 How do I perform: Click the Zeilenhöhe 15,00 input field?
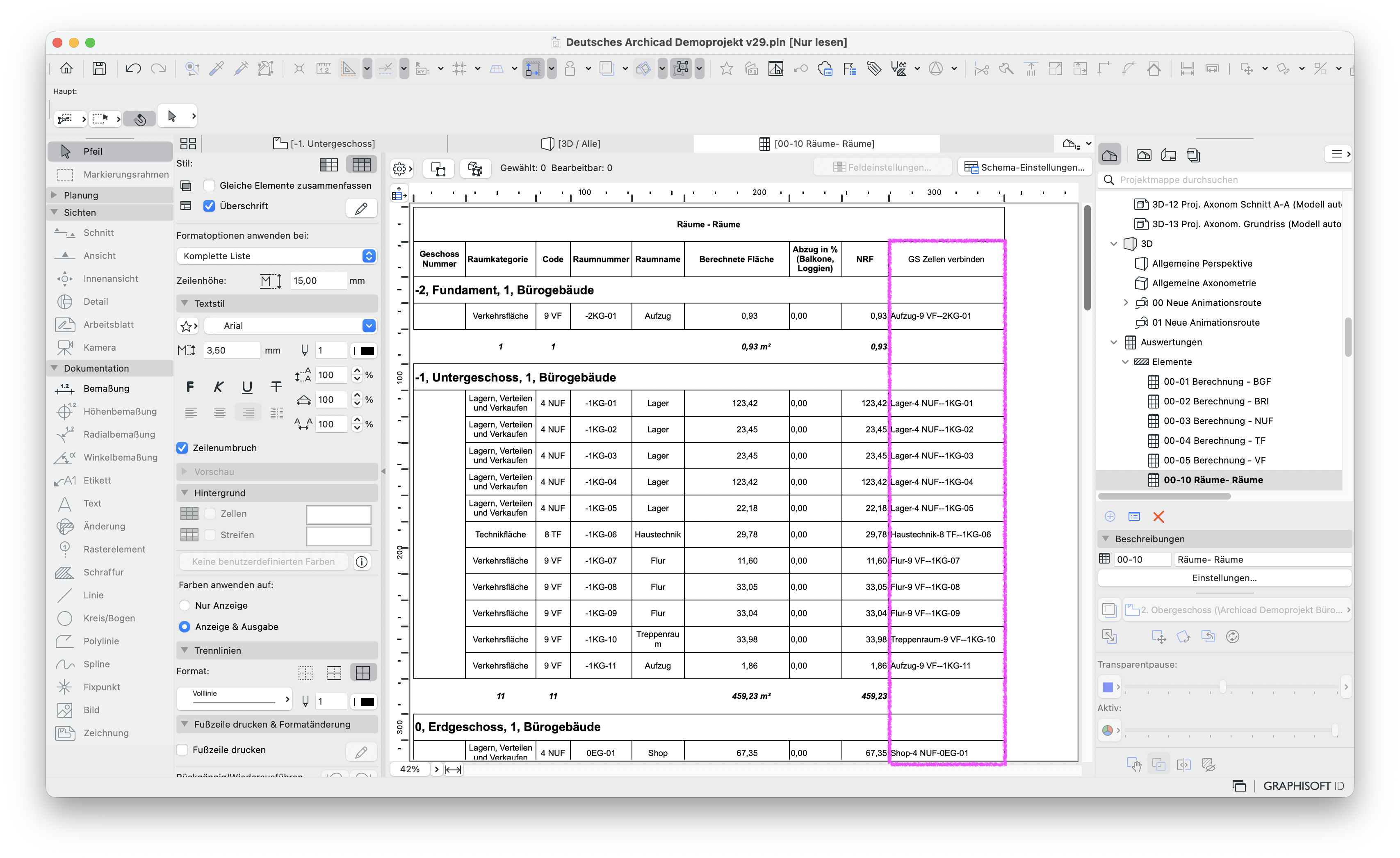coord(318,281)
